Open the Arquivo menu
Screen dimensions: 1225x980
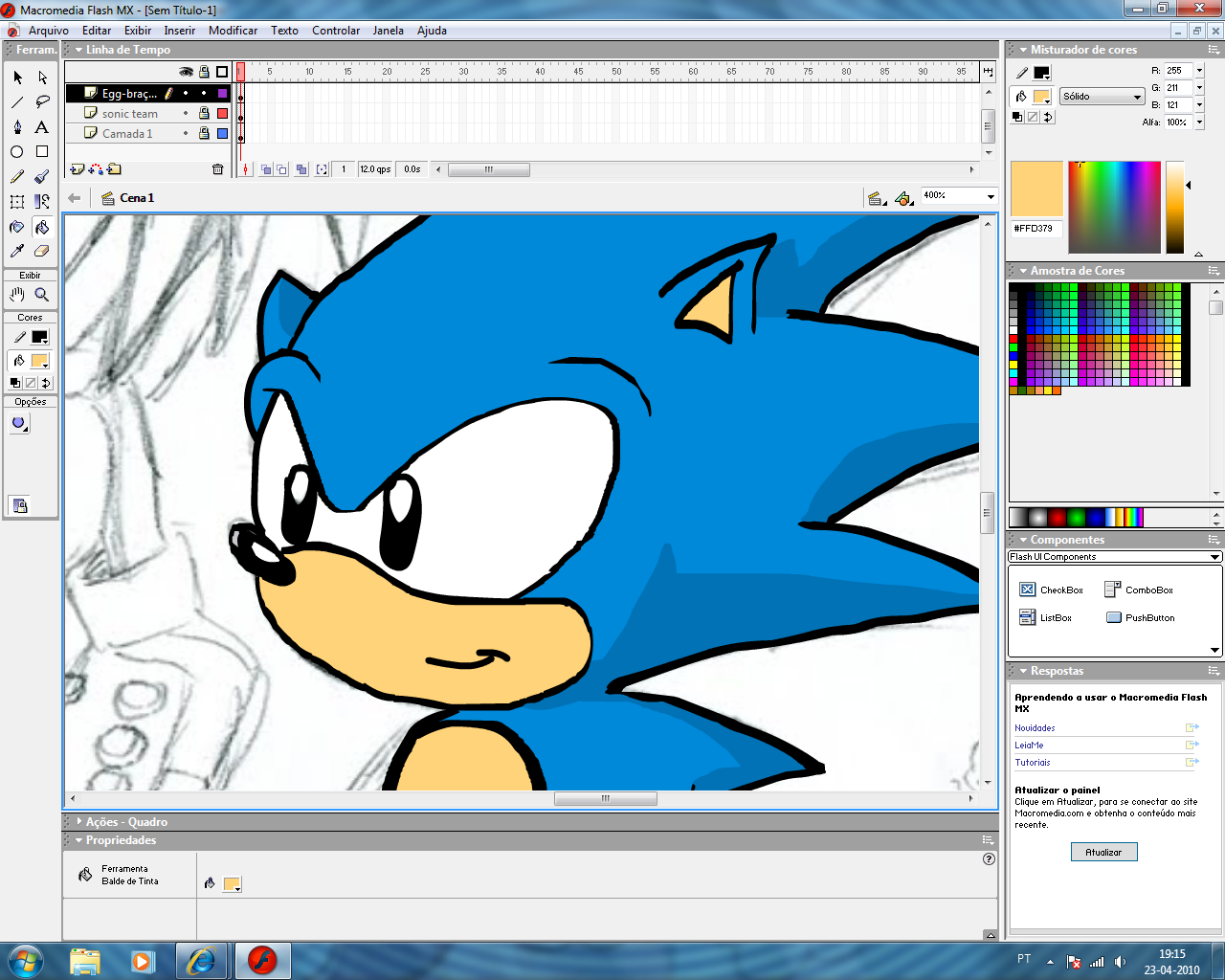[49, 31]
